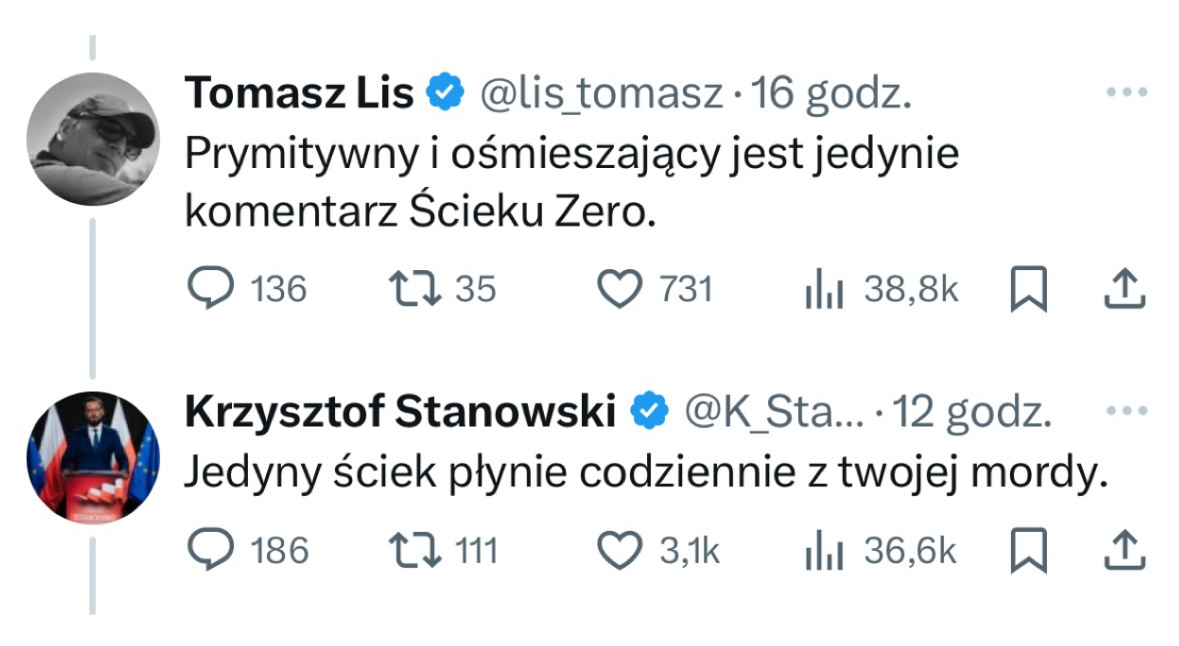Viewport: 1179px width, 646px height.
Task: View analytics for Stanowski's reply
Action: pos(825,550)
